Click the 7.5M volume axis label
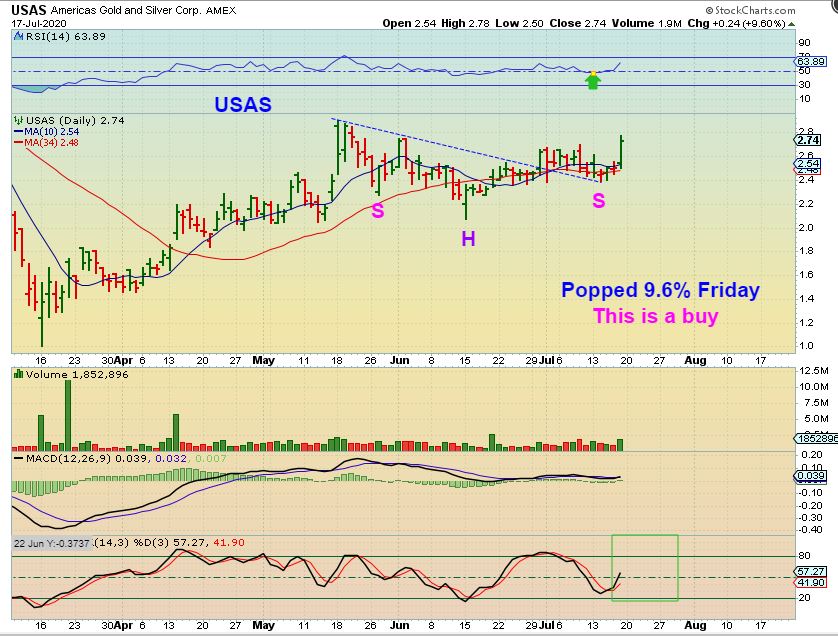The image size is (838, 636). [815, 402]
